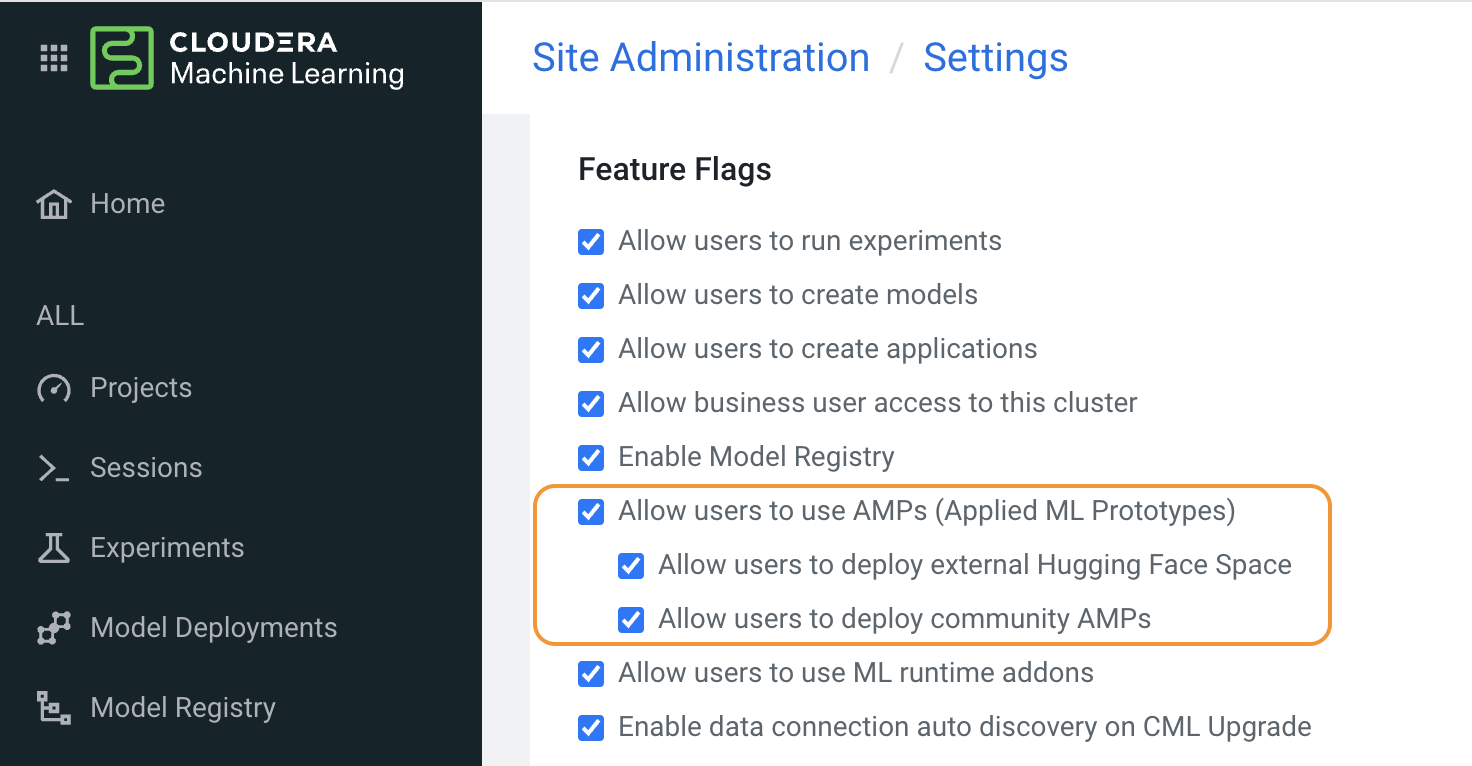Click the Model Registry icon
This screenshot has height=766, width=1472.
52,707
